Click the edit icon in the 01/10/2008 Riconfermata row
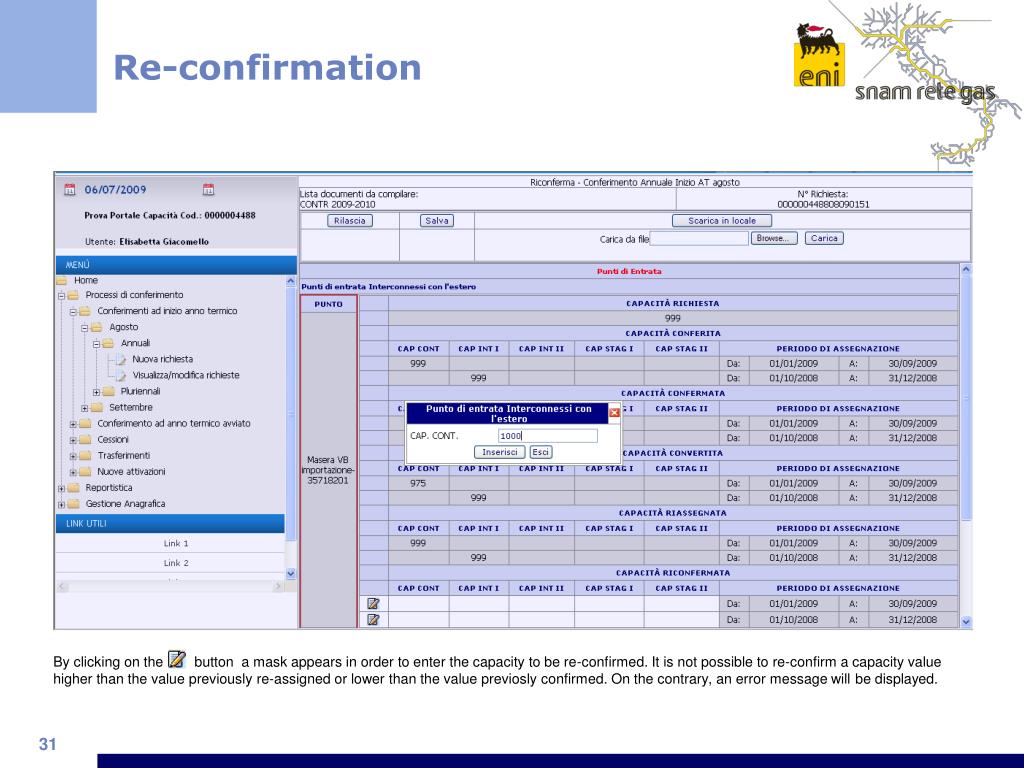This screenshot has height=768, width=1024. [374, 620]
